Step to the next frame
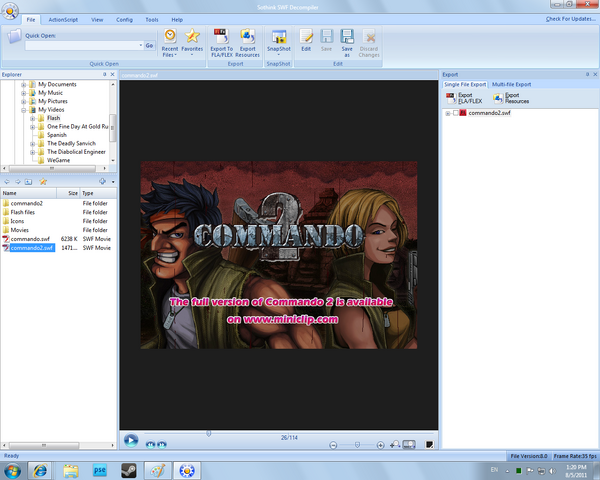Viewport: 600px width, 480px height. (162, 444)
